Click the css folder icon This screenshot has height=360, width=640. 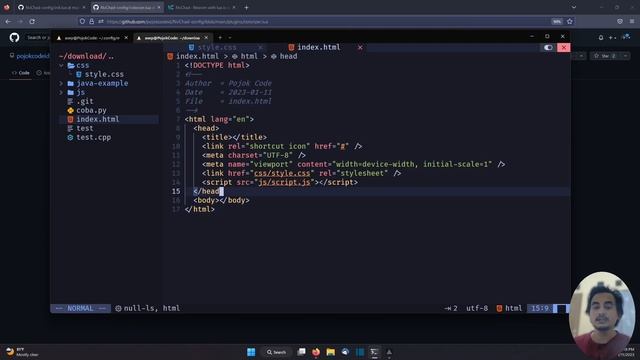coord(71,65)
